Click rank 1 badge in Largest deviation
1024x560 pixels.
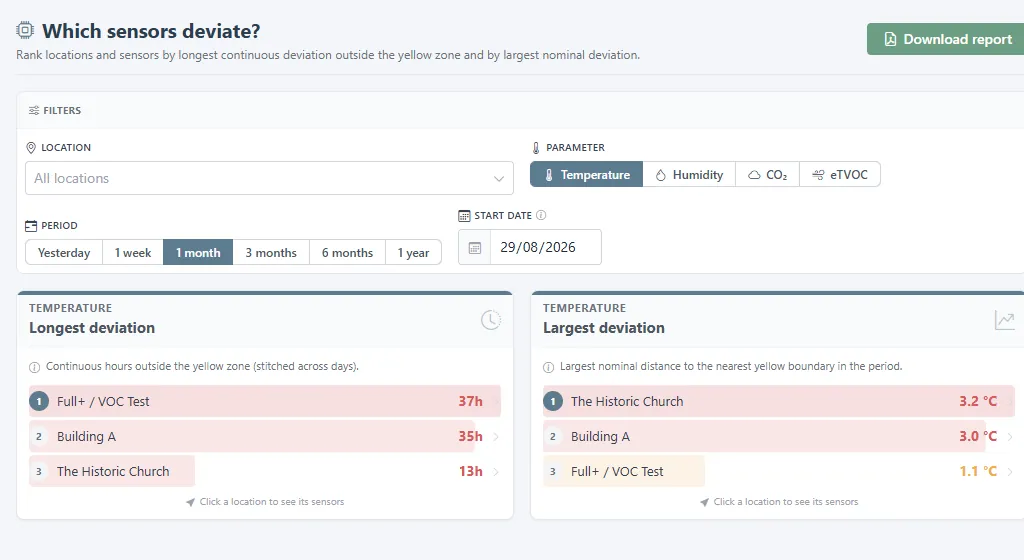[x=553, y=401]
